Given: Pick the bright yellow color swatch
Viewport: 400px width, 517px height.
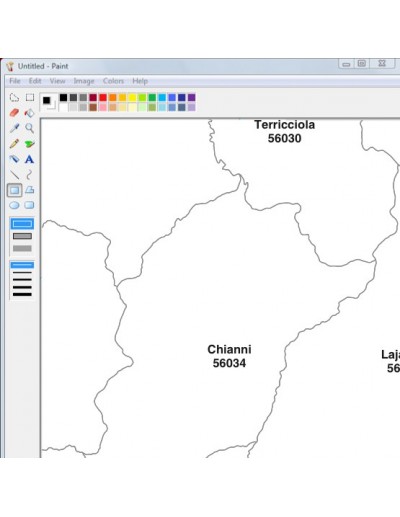Looking at the screenshot, I should (132, 97).
